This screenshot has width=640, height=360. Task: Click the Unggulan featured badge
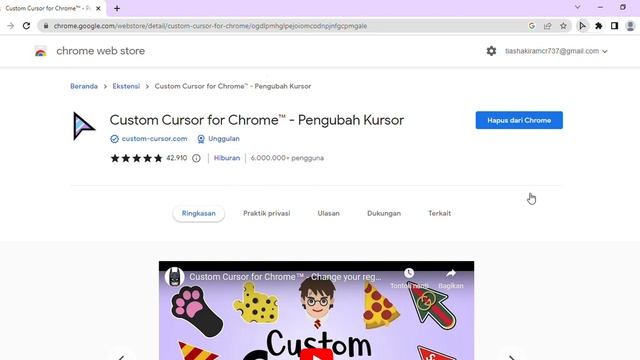click(218, 139)
